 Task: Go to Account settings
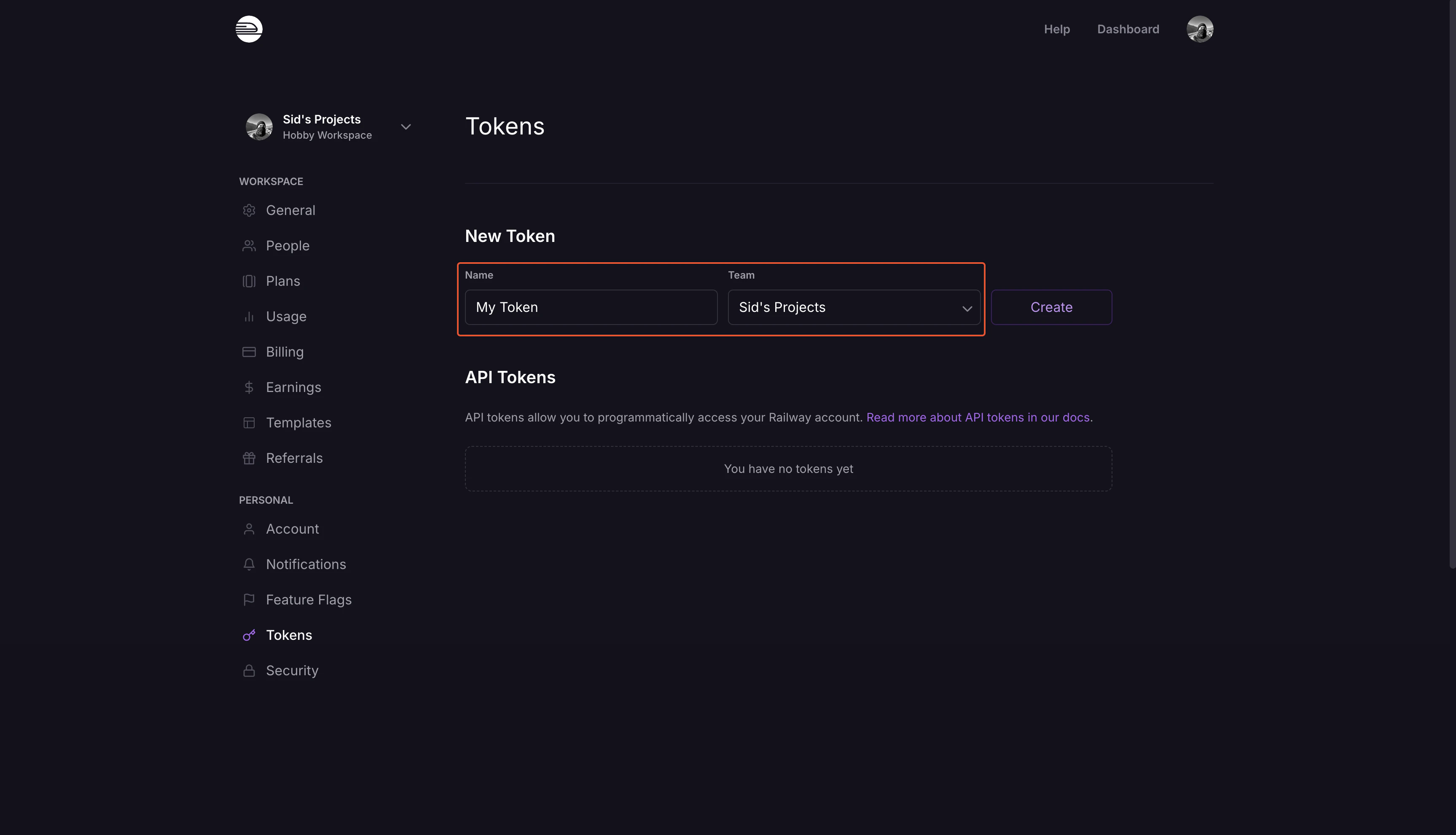pos(293,529)
